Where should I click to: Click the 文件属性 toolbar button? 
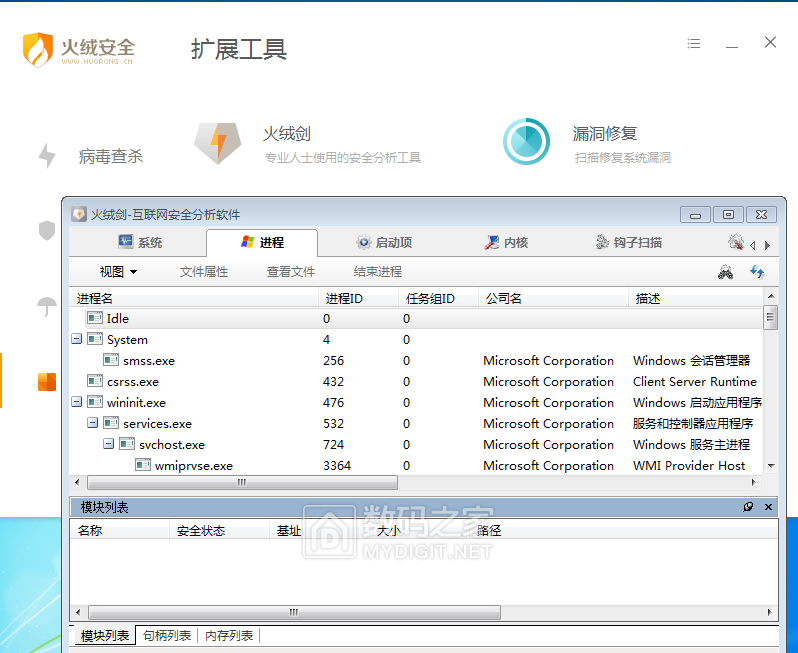[x=204, y=272]
